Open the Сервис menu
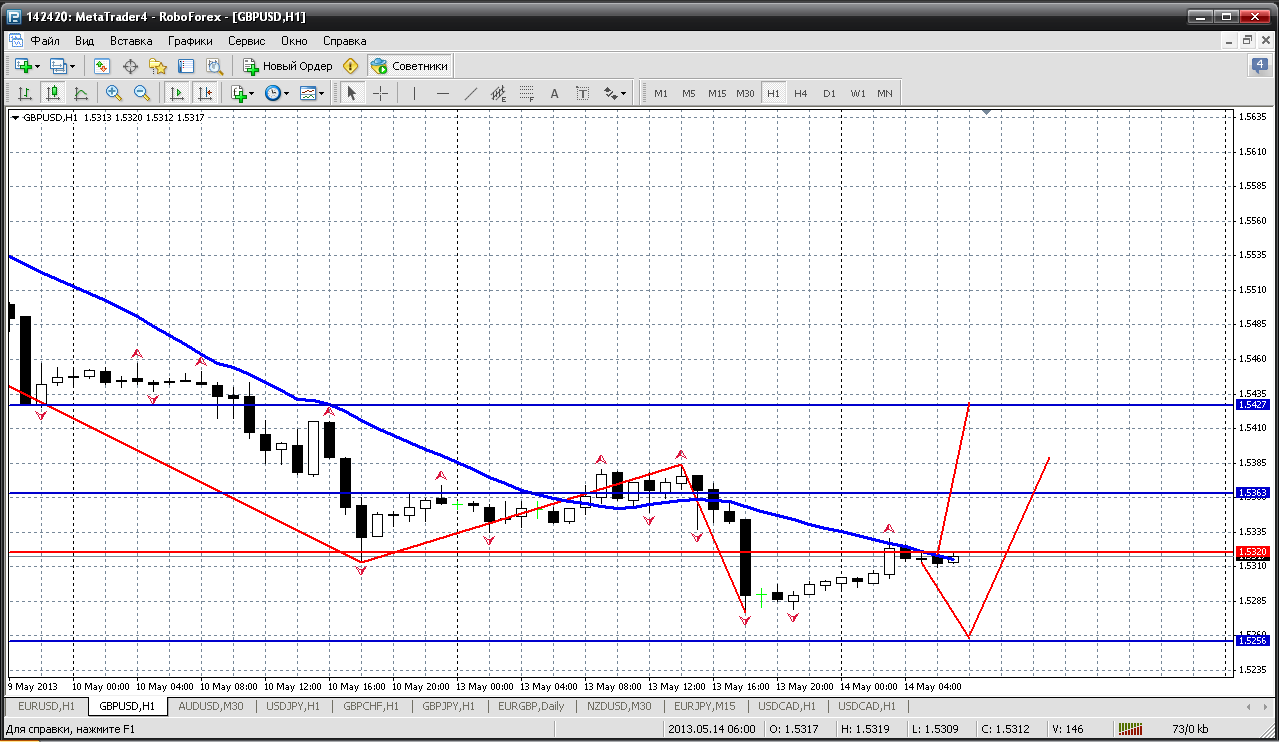The height and width of the screenshot is (742, 1279). [247, 41]
